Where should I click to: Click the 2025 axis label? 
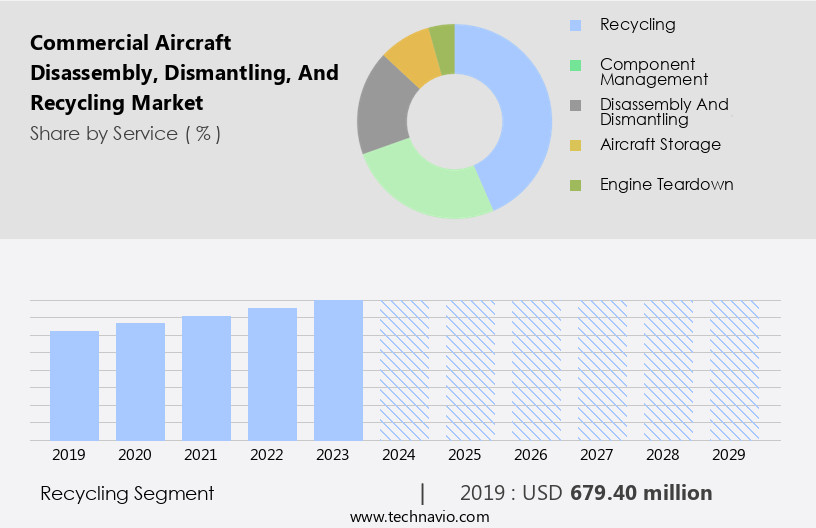(465, 455)
